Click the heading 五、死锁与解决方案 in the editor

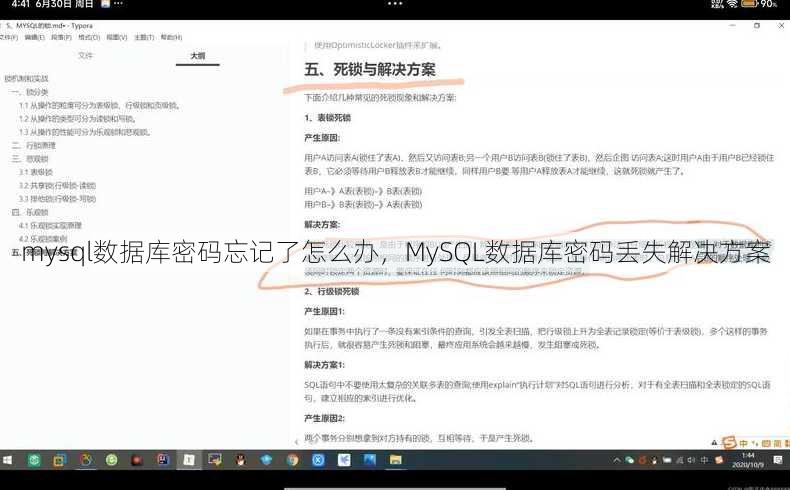(x=370, y=69)
